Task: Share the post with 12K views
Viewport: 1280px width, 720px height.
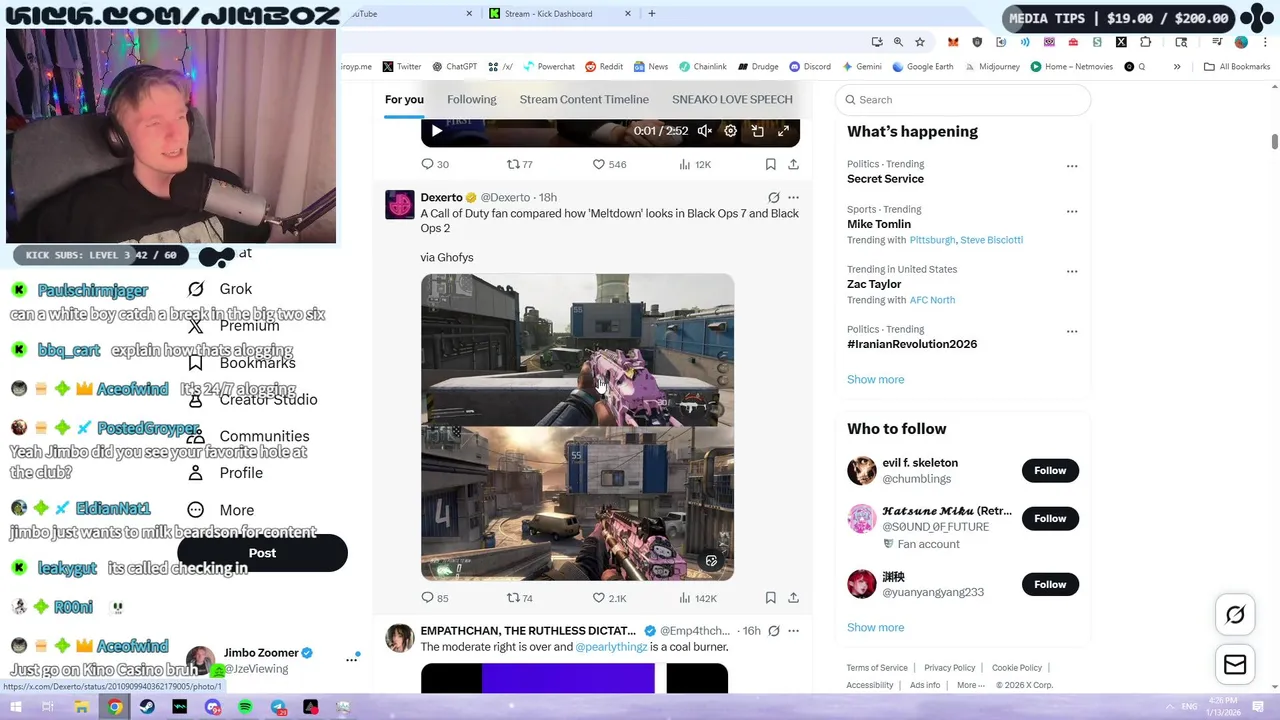Action: click(x=793, y=164)
